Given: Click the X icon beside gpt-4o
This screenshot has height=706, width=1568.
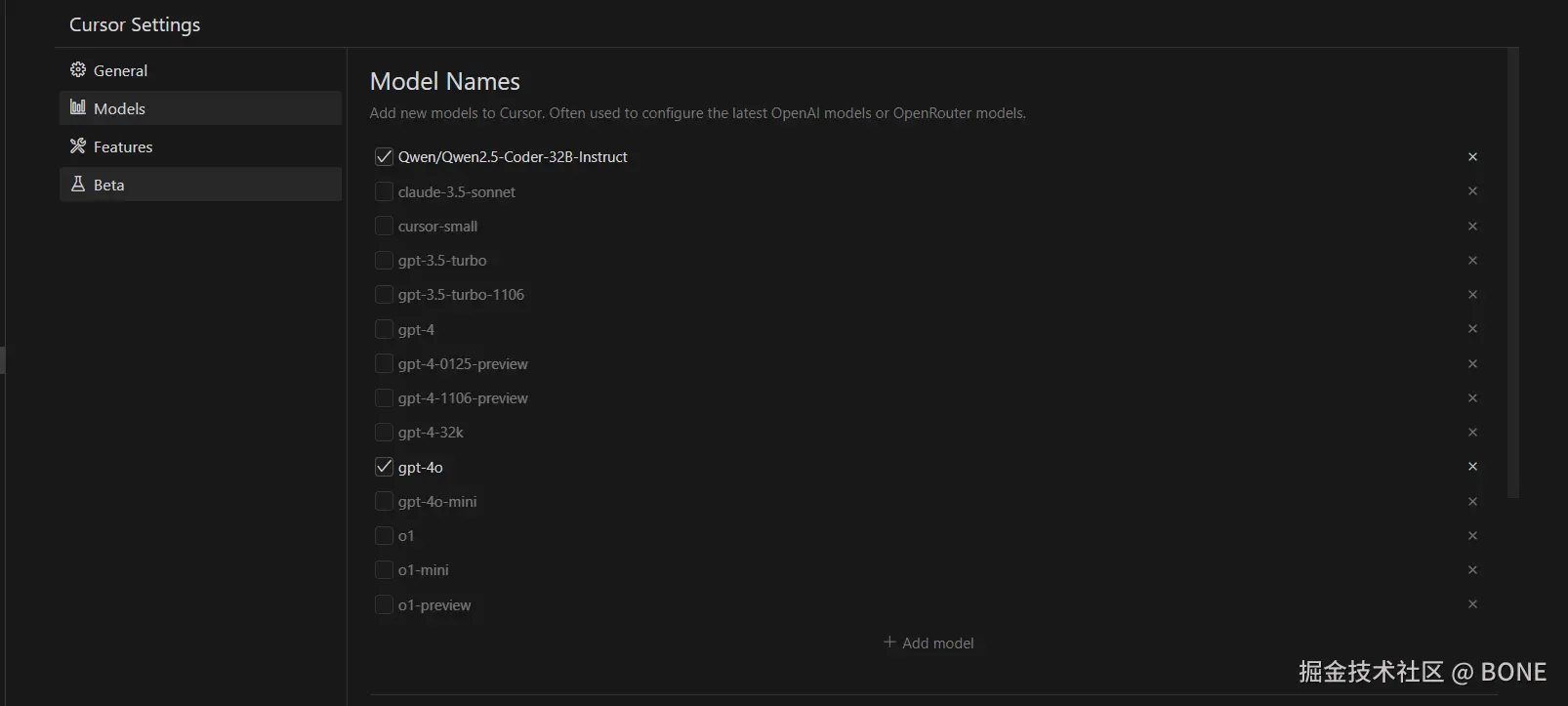Looking at the screenshot, I should (x=1472, y=467).
